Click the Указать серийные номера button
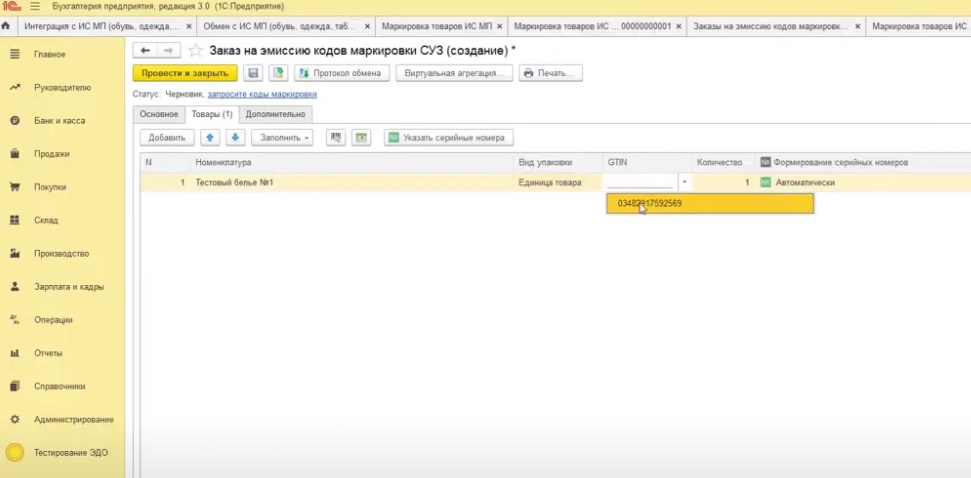This screenshot has height=478, width=971. (449, 137)
